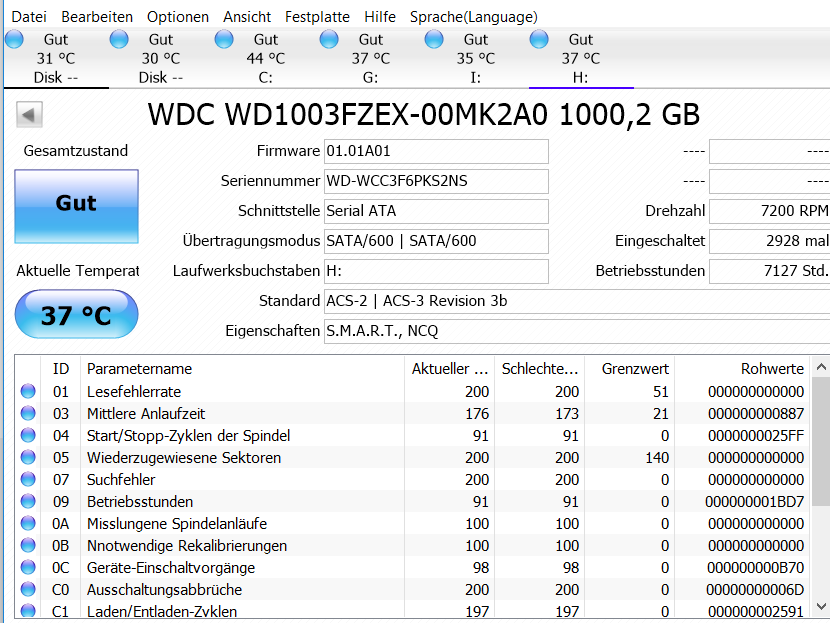Click the Gut health status button
Screen dimensions: 830x623
tap(77, 206)
